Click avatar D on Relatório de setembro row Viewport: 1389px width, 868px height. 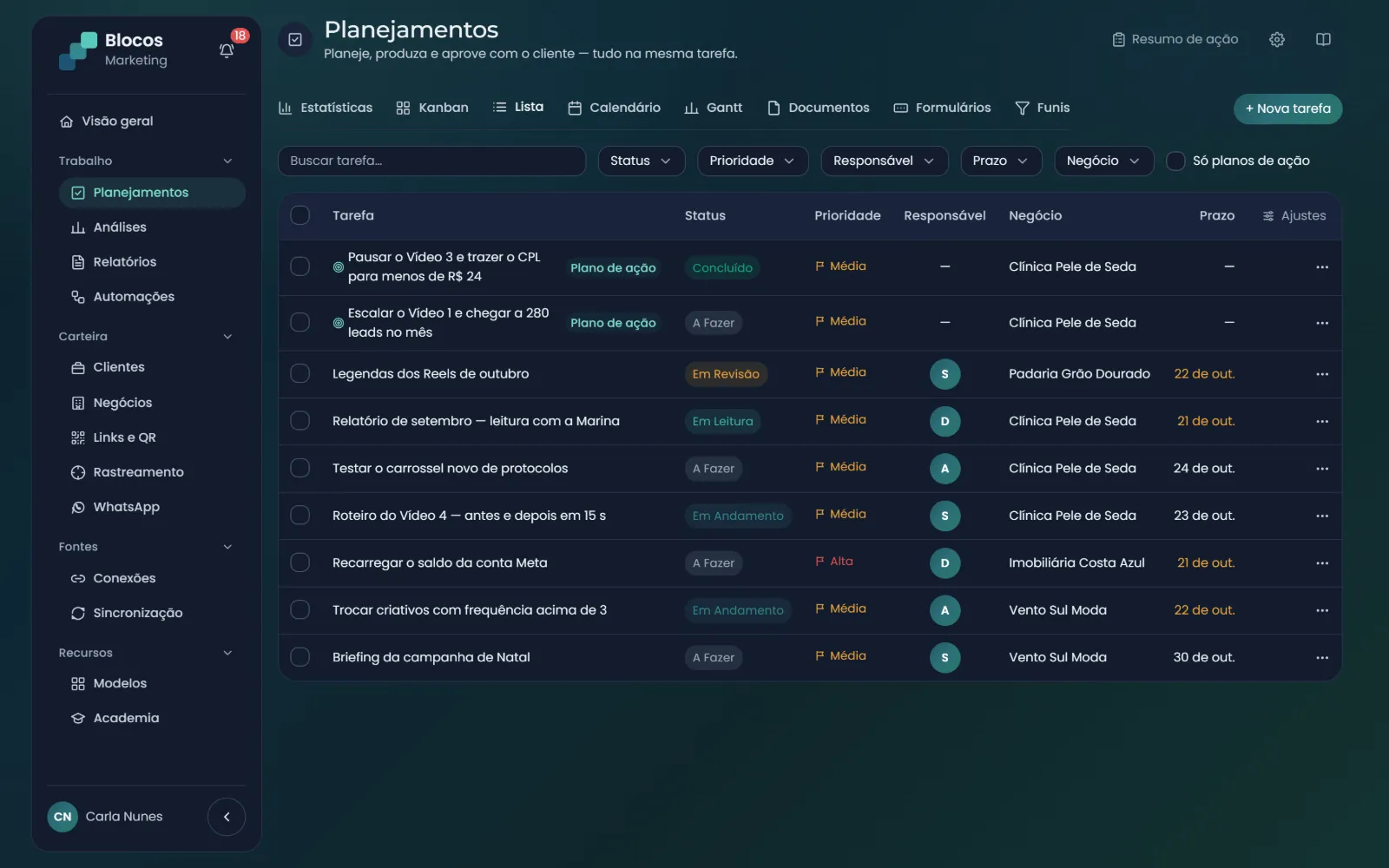click(945, 421)
